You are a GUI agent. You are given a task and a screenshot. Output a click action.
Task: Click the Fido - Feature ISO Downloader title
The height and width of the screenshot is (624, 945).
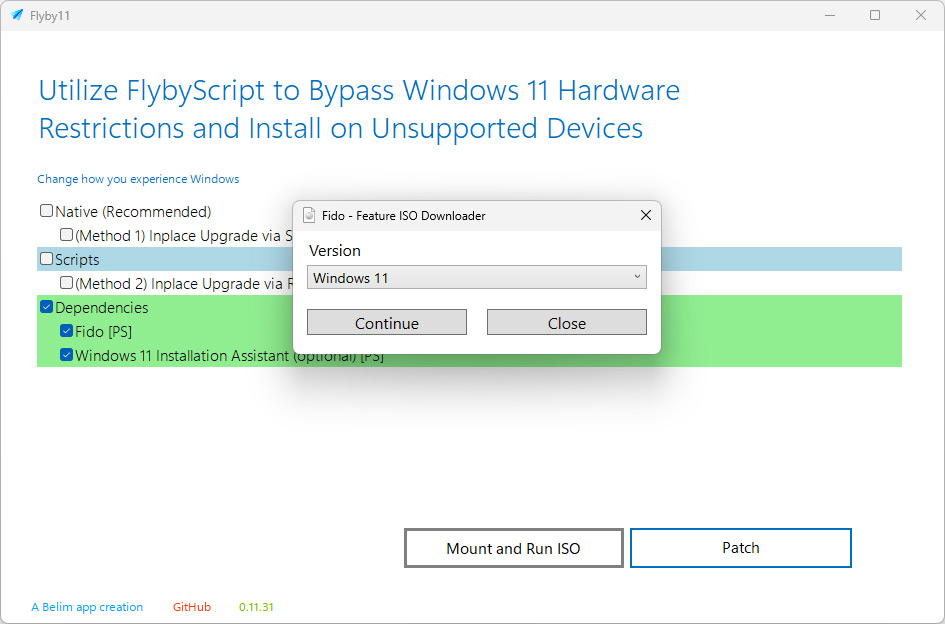tap(403, 215)
